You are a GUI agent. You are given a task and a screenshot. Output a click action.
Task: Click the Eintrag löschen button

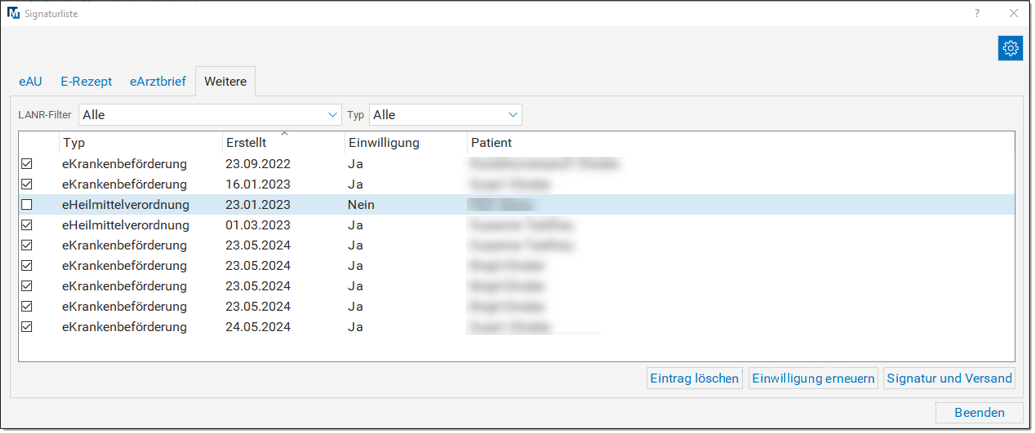click(695, 379)
